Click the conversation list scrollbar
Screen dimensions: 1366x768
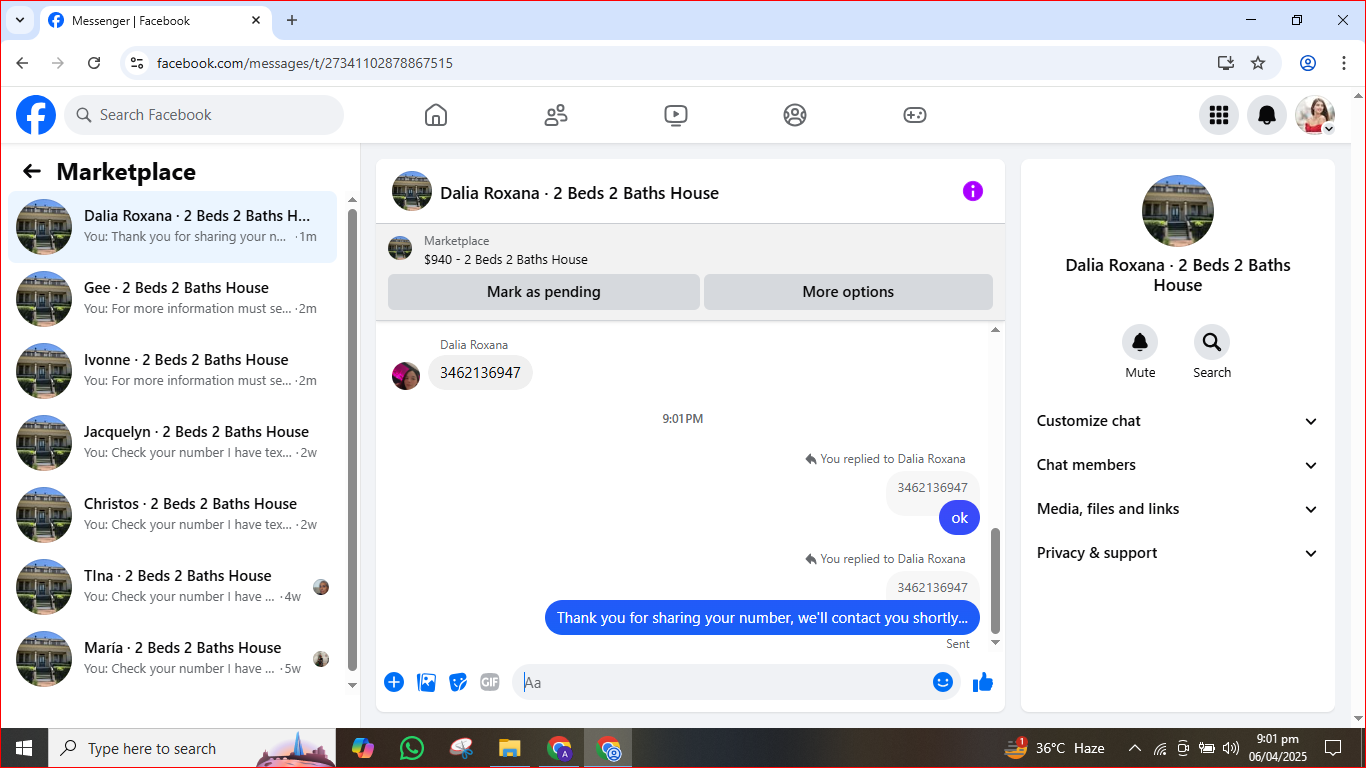(x=352, y=440)
